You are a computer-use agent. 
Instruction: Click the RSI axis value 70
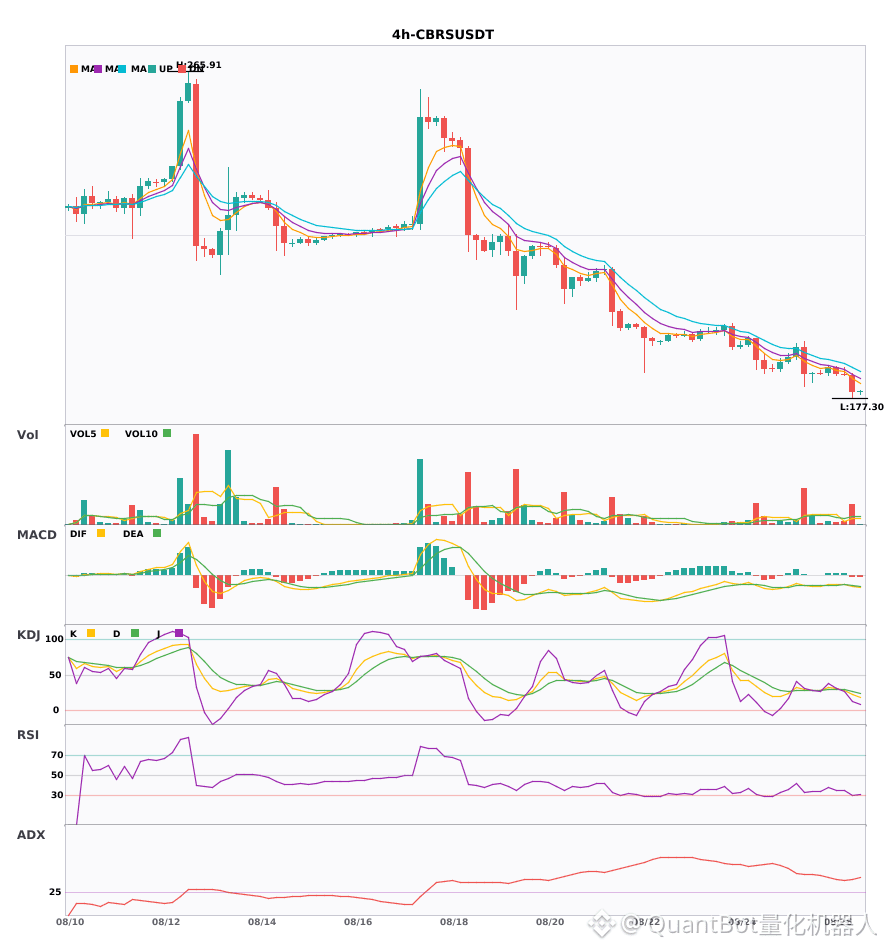point(57,755)
